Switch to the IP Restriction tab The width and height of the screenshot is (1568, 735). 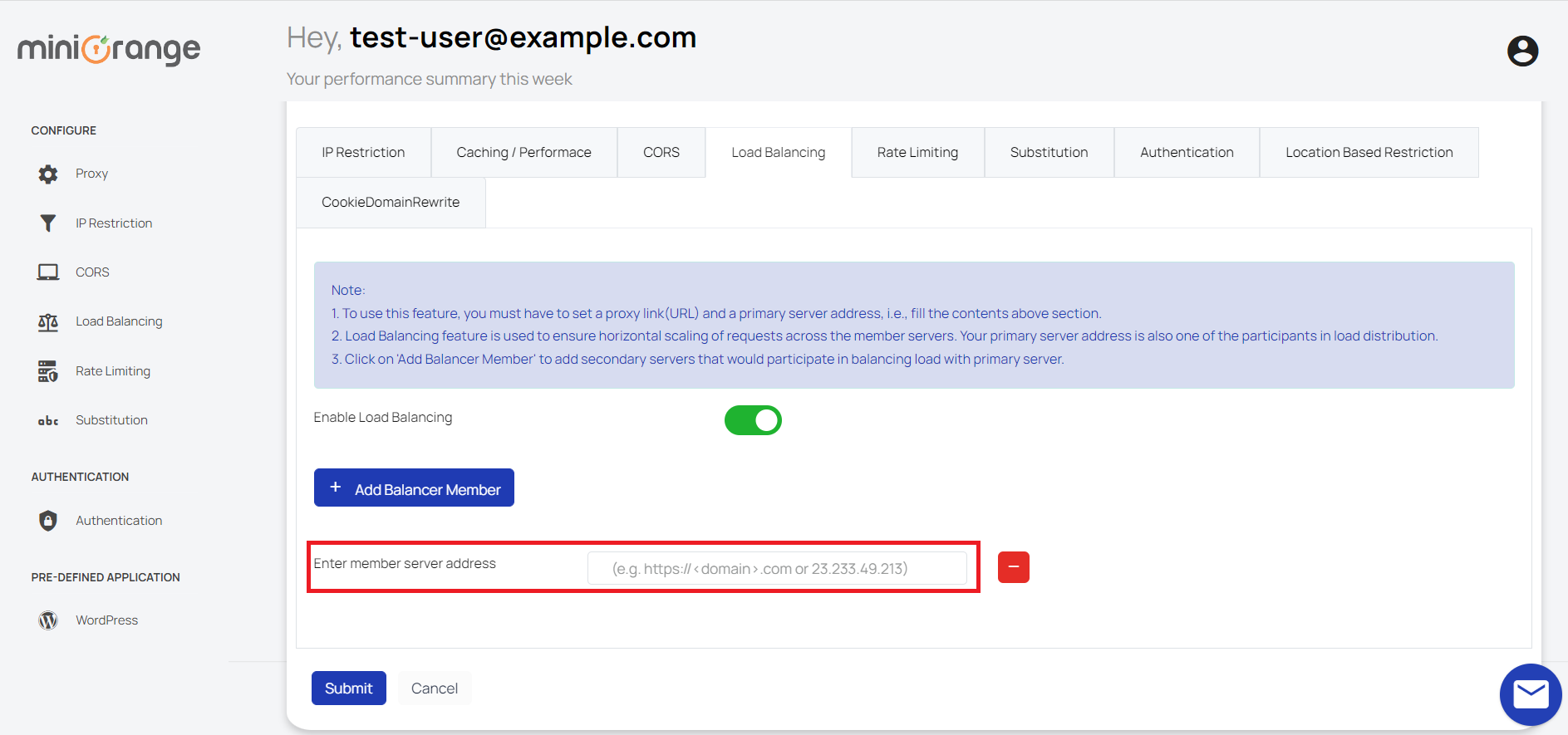point(363,152)
